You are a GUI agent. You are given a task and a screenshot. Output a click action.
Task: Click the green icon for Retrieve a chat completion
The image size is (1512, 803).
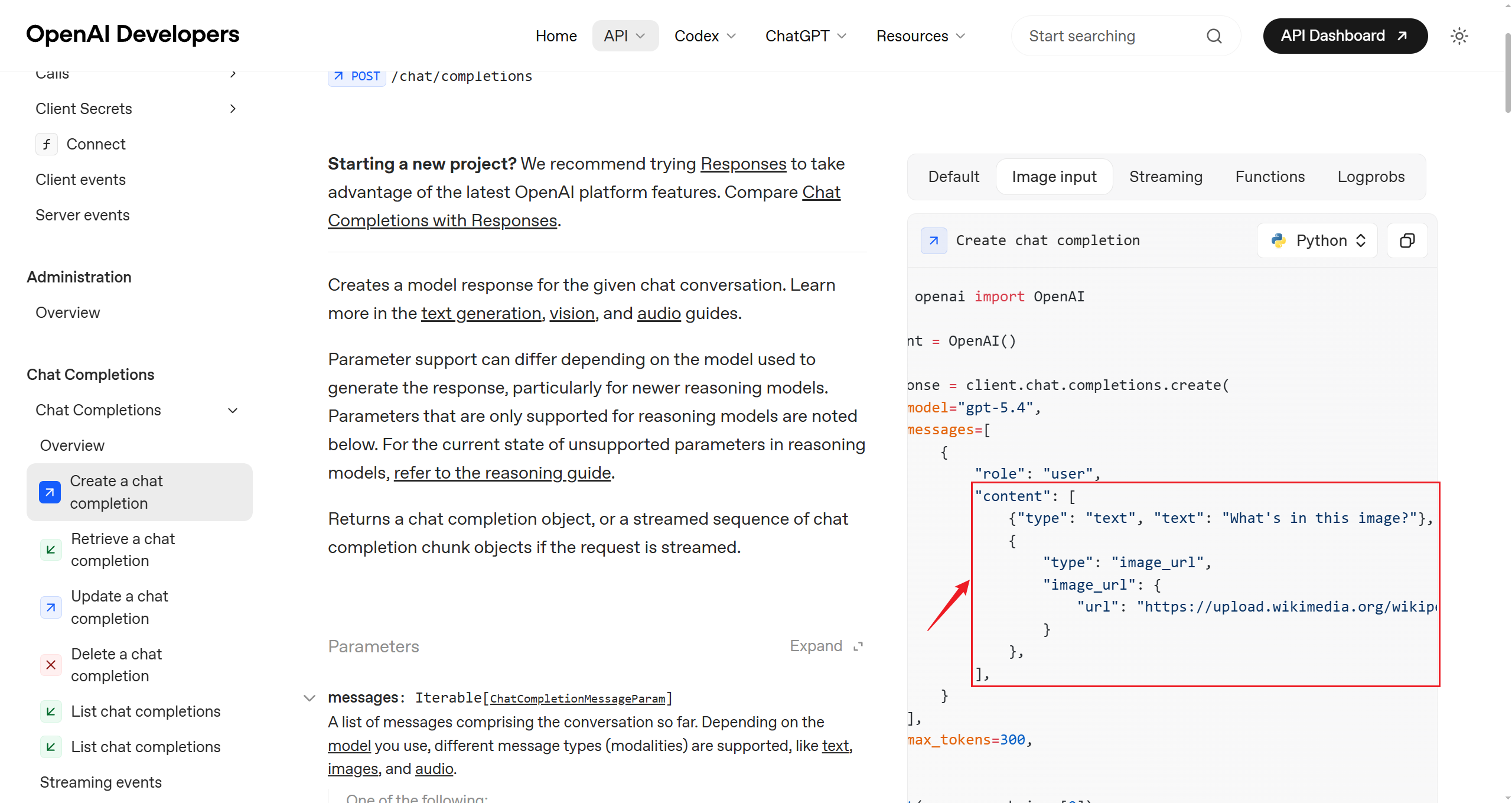tap(51, 550)
